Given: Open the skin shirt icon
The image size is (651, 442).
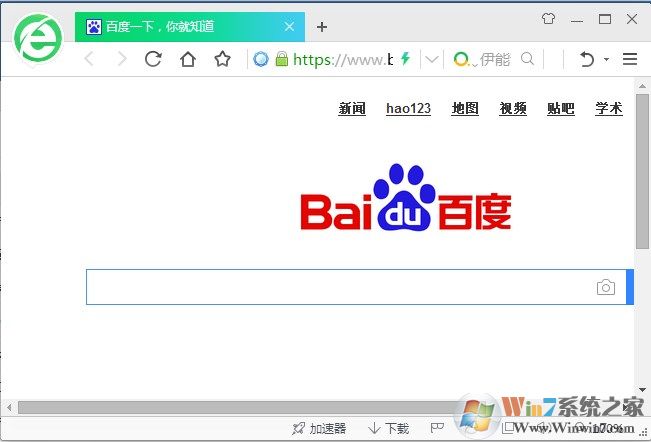Looking at the screenshot, I should 548,19.
